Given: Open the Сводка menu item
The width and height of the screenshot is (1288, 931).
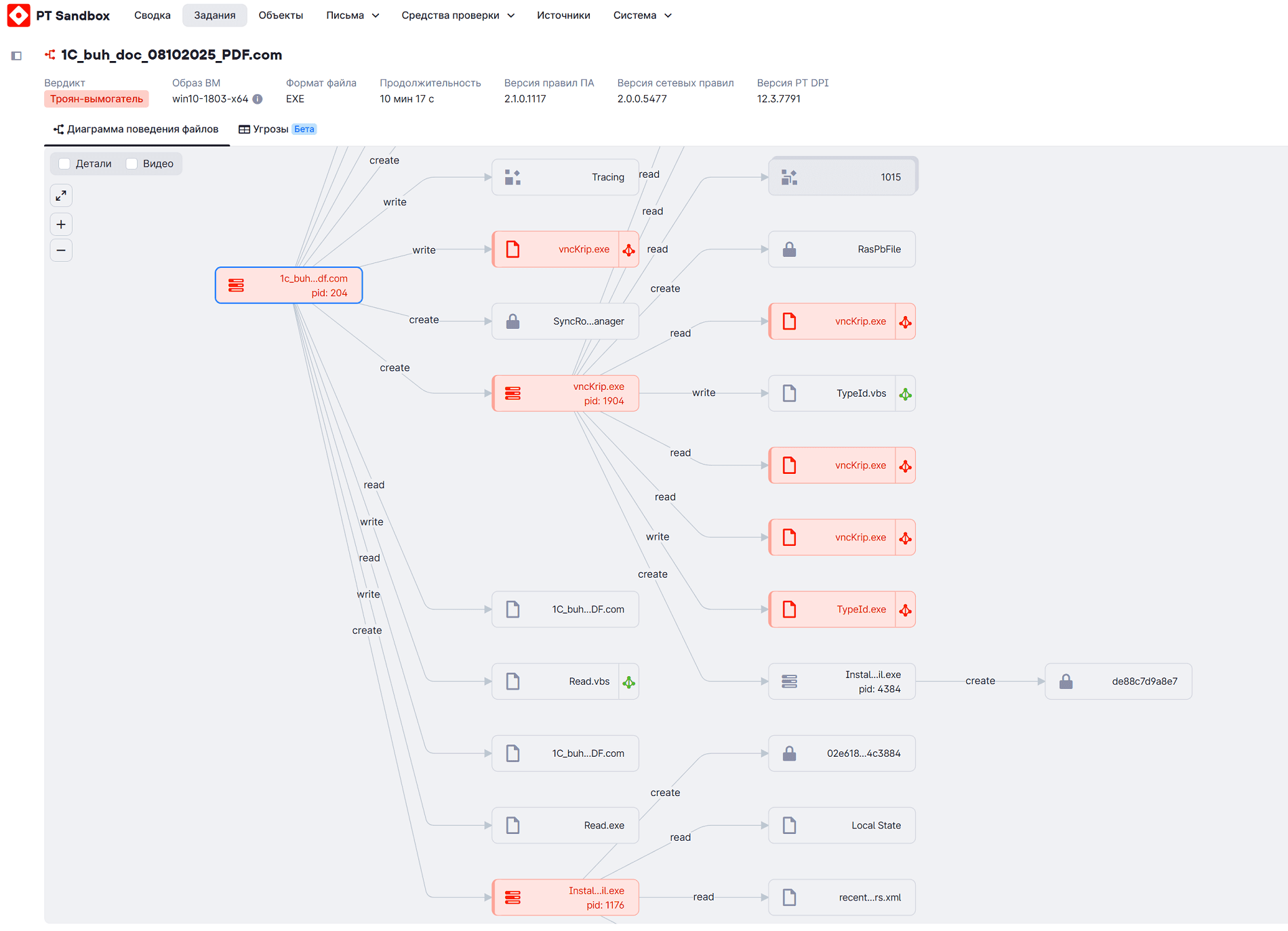Looking at the screenshot, I should coord(153,15).
